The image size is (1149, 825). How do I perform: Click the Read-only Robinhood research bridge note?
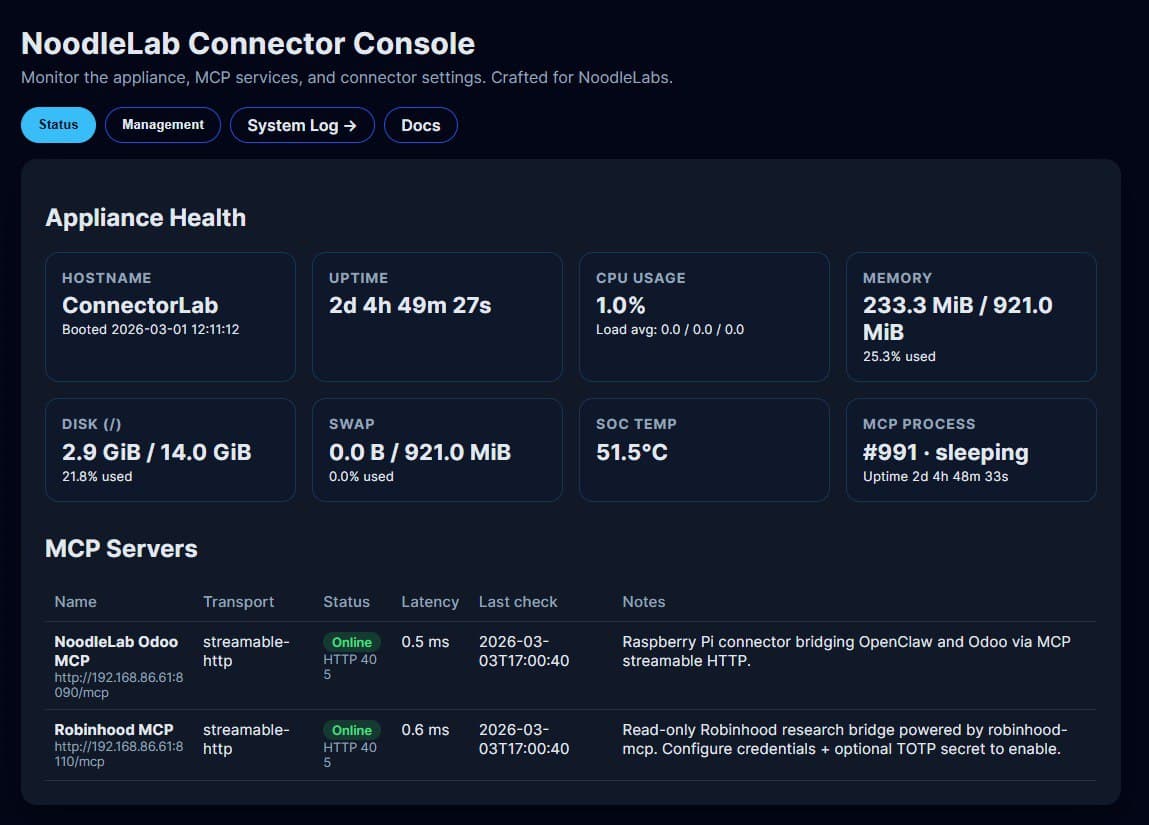click(x=844, y=739)
